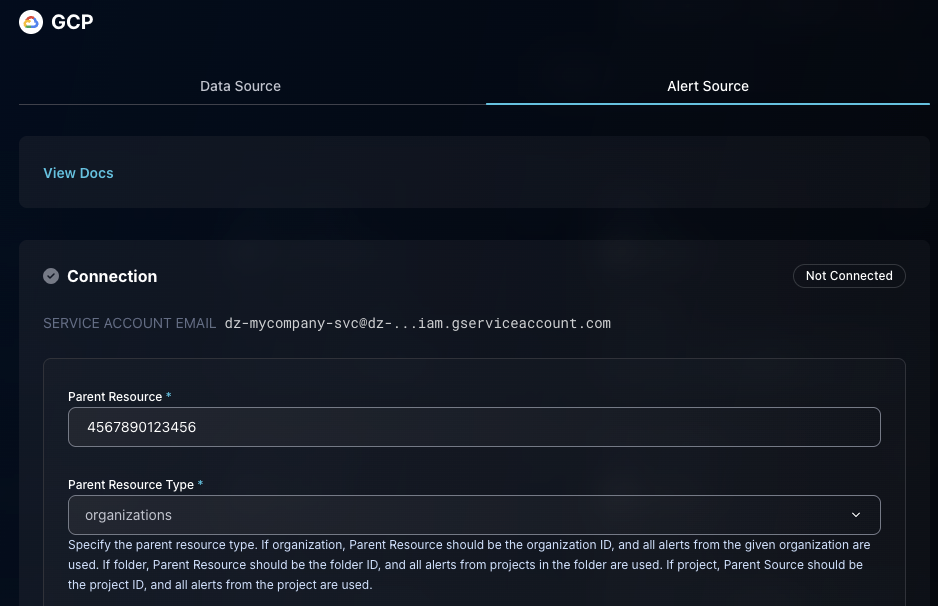
Task: Select the Alert Source tab
Action: [x=707, y=86]
